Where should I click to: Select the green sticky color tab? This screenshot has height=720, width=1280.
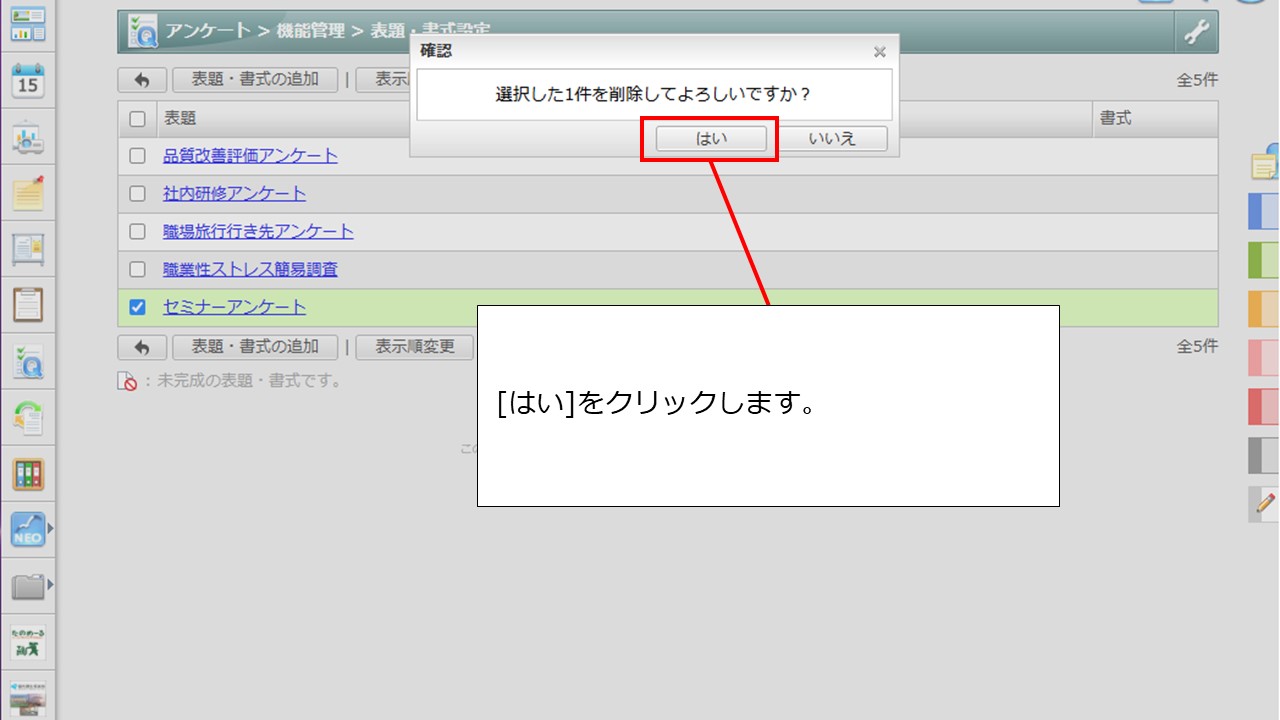(x=1264, y=260)
